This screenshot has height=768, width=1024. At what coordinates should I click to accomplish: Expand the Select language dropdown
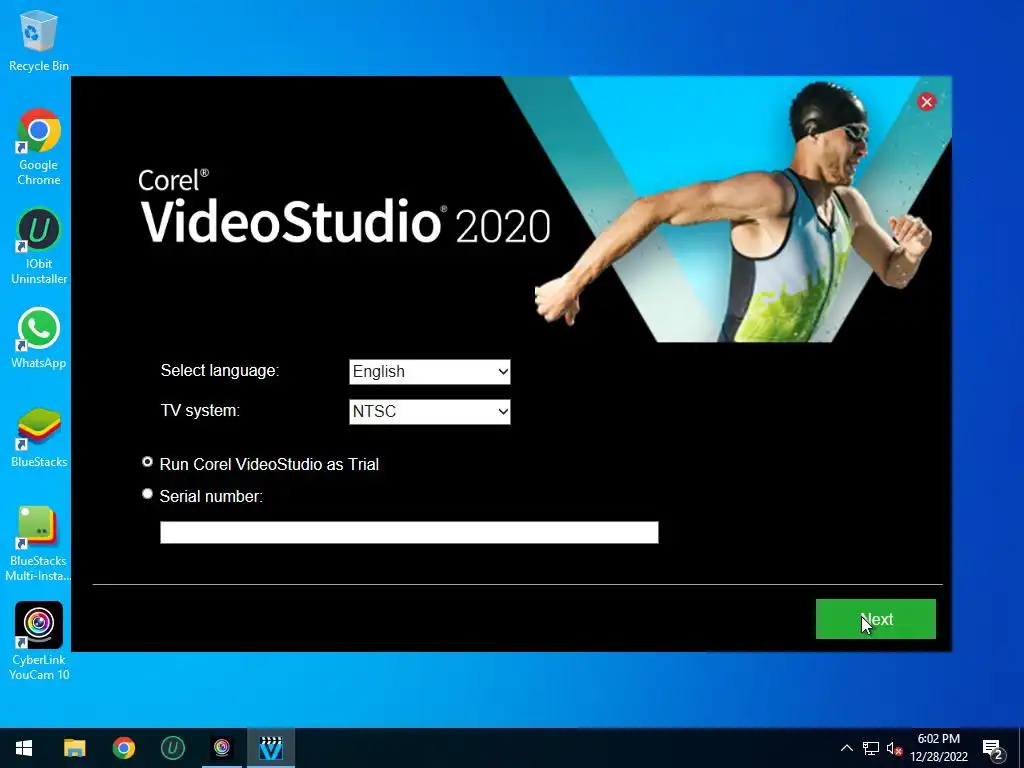[430, 372]
